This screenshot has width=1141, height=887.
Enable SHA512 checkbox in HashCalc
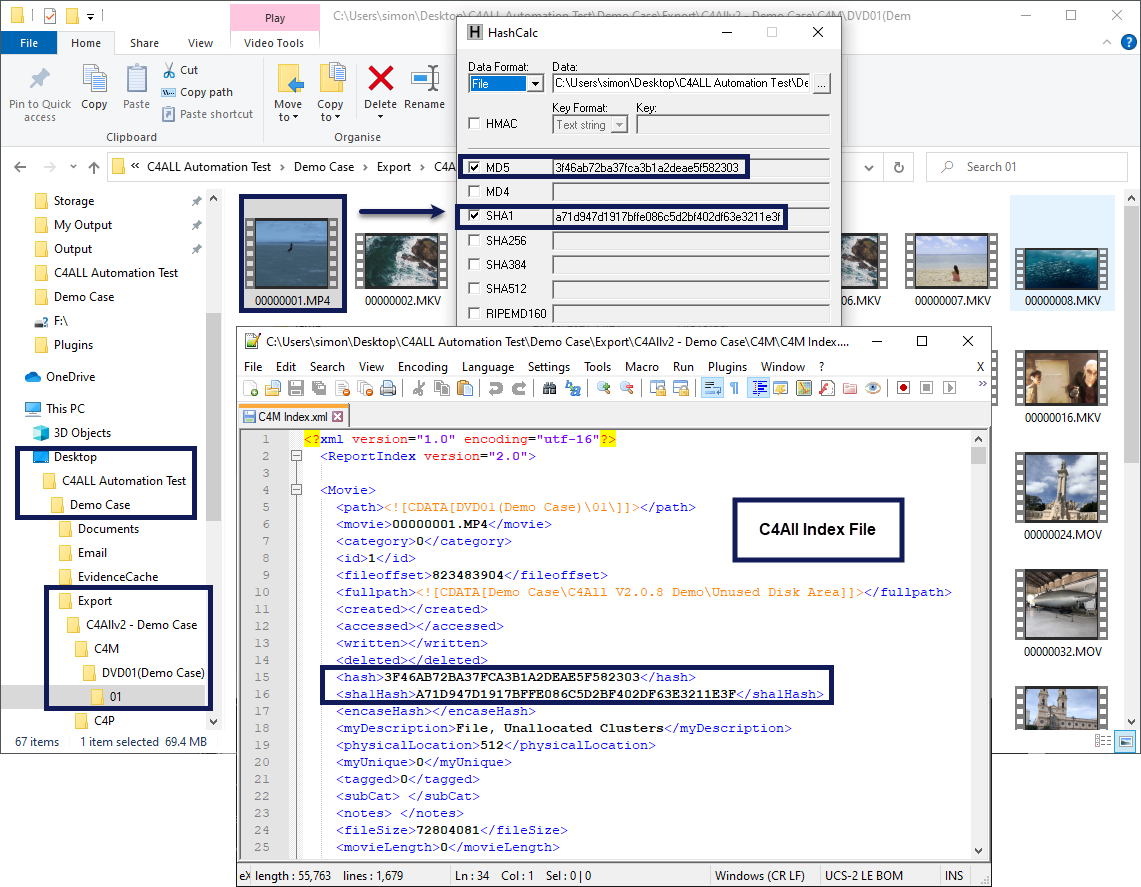[474, 288]
